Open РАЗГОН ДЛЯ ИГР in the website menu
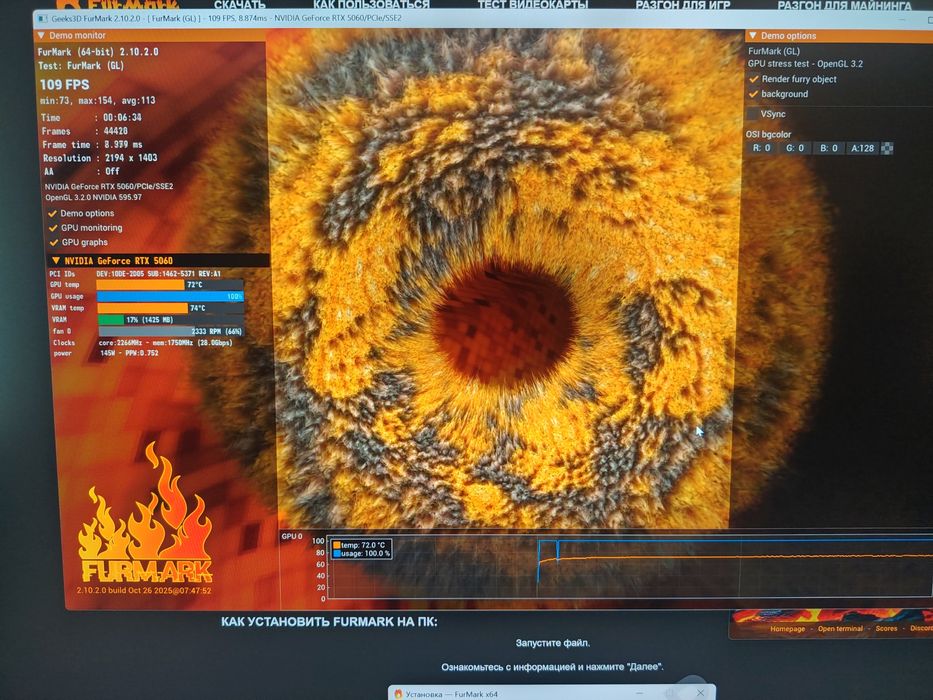Viewport: 933px width, 700px height. pyautogui.click(x=682, y=5)
